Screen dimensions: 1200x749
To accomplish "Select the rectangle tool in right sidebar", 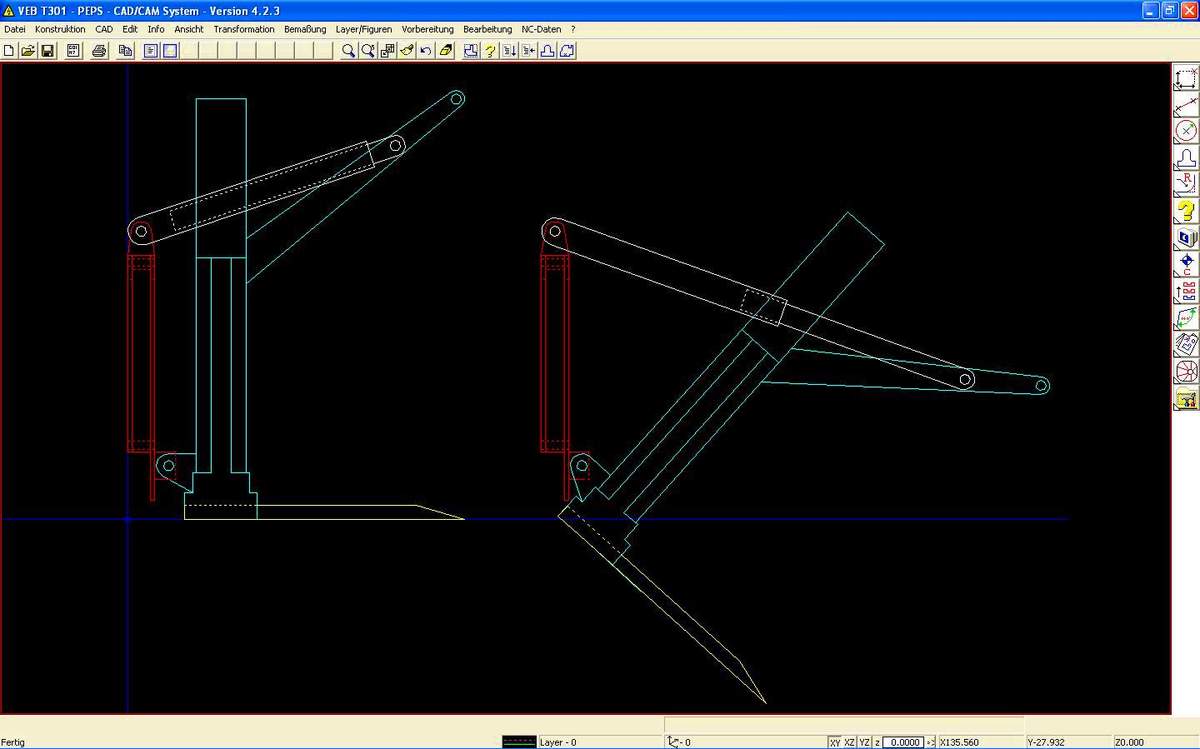I will (1186, 79).
